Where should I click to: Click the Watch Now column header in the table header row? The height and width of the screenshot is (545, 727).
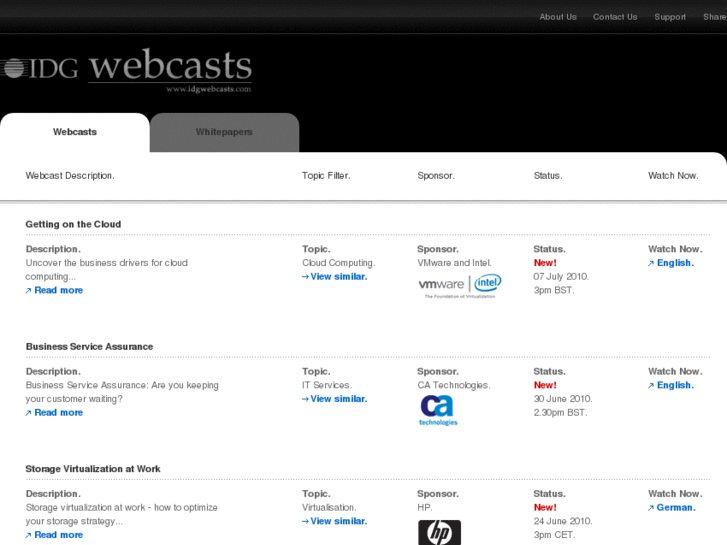click(673, 176)
